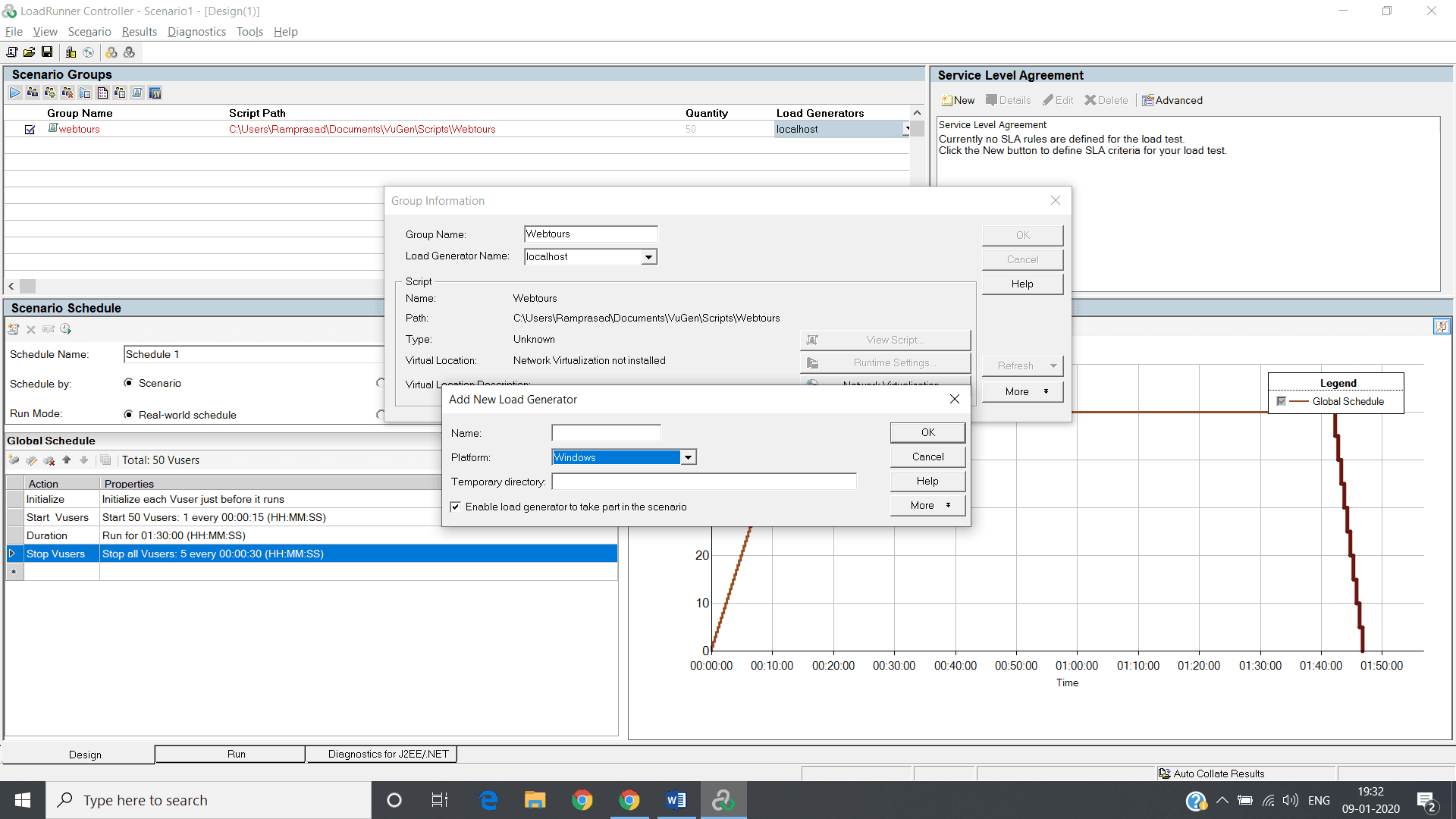1456x819 pixels.
Task: Click the Delete Action icon with red X
Action: [x=49, y=460]
